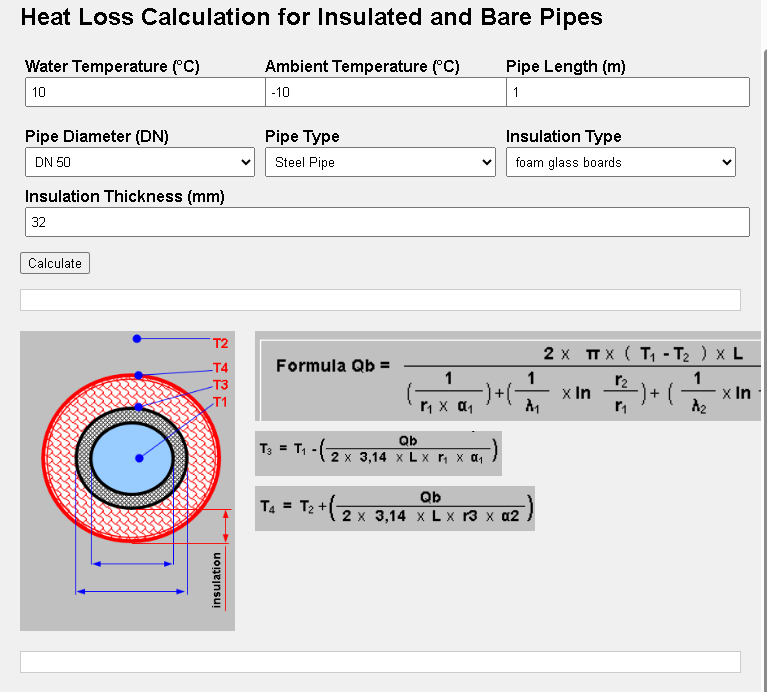Click the Water Temperature input field
The width and height of the screenshot is (767, 692).
click(x=145, y=92)
